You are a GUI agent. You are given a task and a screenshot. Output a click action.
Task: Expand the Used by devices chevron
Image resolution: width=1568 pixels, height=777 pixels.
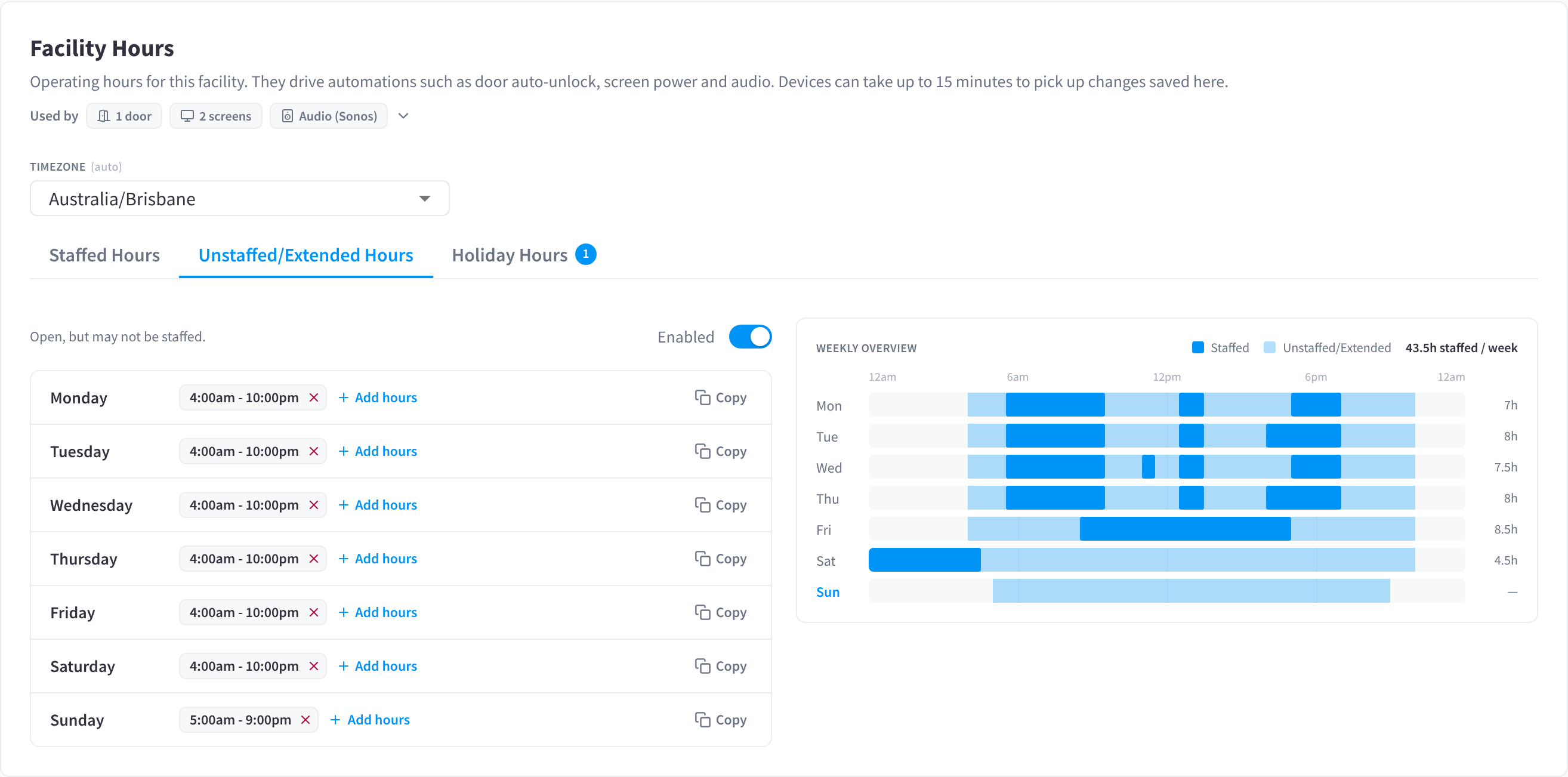coord(403,116)
